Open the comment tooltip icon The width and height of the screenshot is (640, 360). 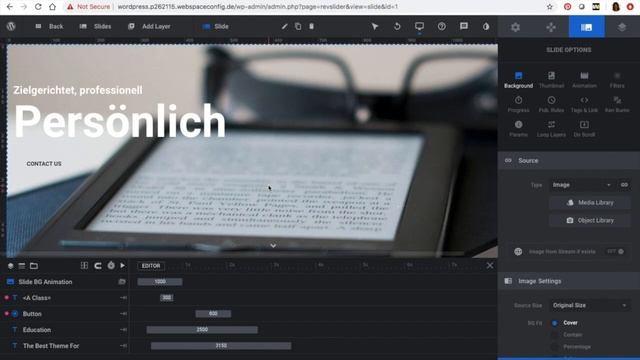[464, 27]
